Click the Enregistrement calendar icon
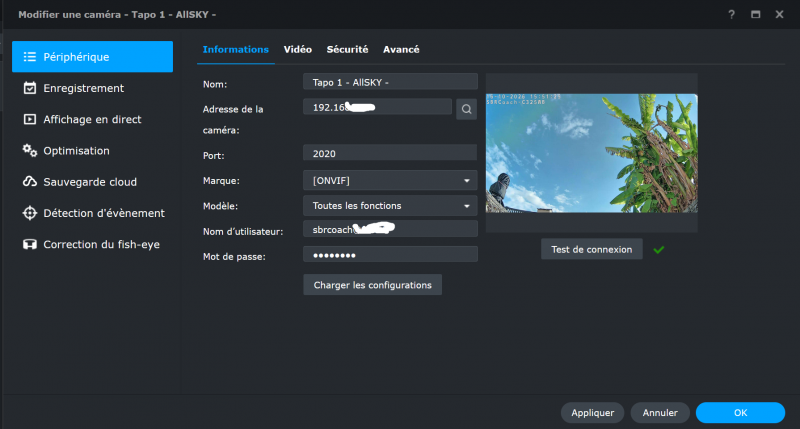The height and width of the screenshot is (429, 800). click(x=30, y=88)
